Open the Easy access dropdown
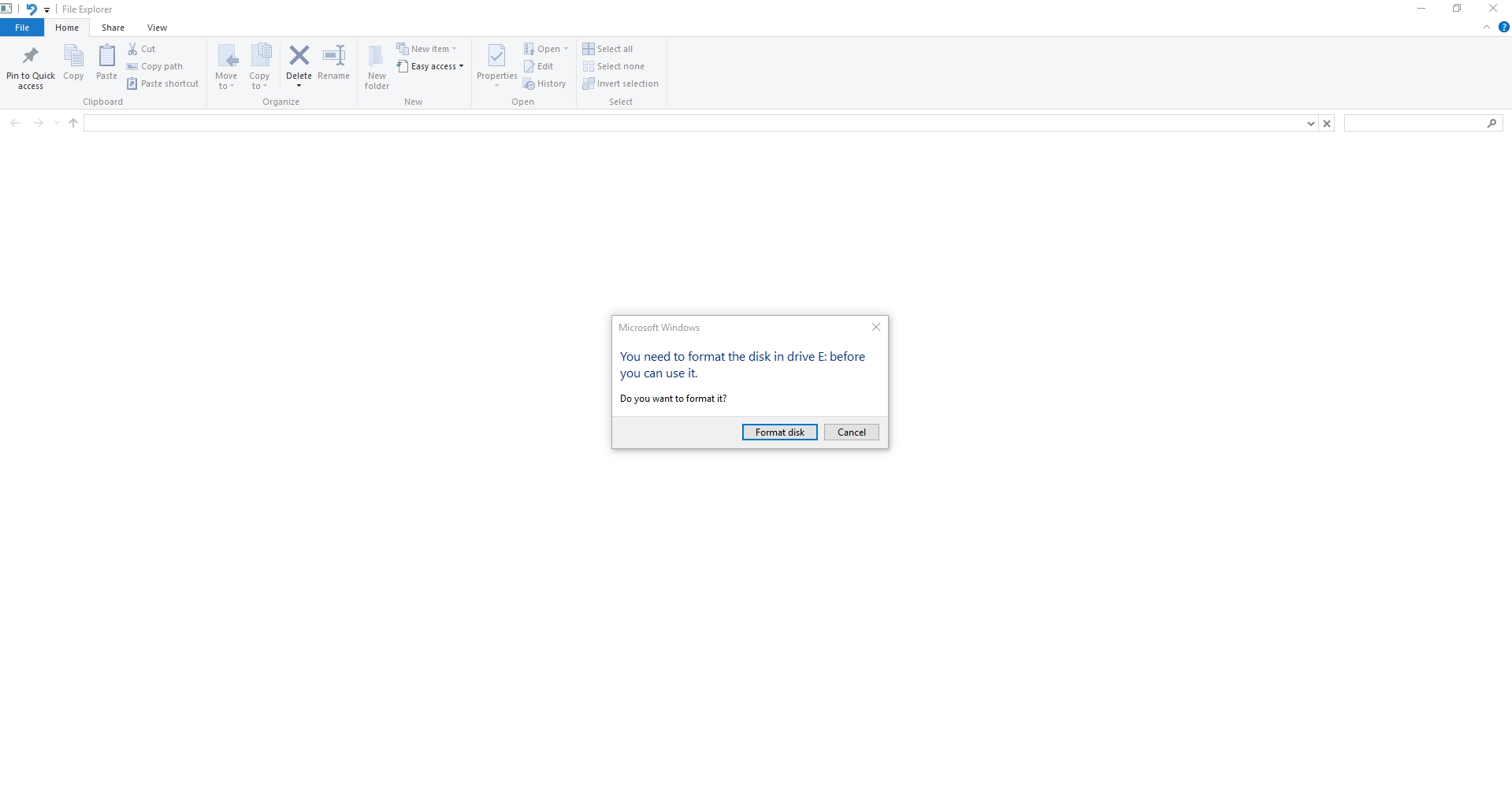 [430, 66]
